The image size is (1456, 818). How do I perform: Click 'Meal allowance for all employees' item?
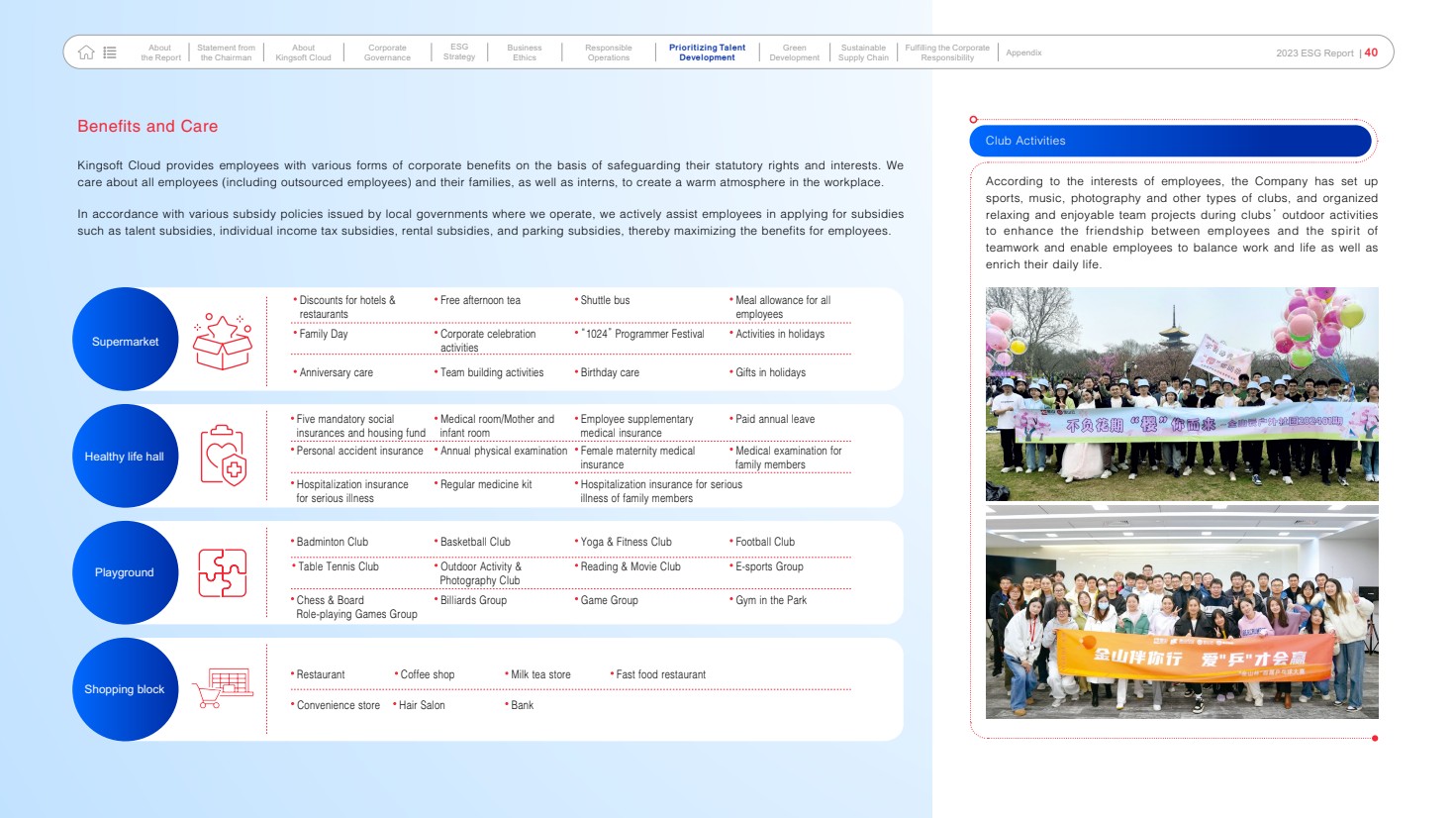[783, 307]
